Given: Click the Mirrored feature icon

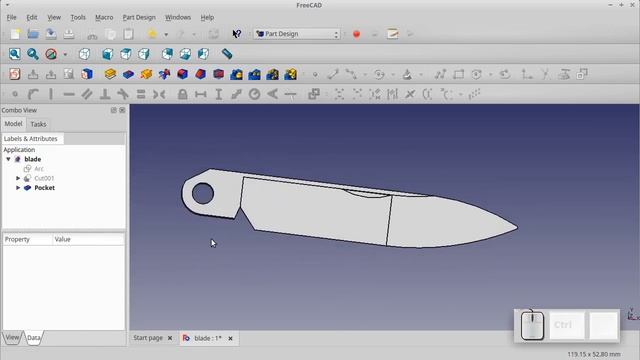Looking at the screenshot, I should [x=236, y=74].
